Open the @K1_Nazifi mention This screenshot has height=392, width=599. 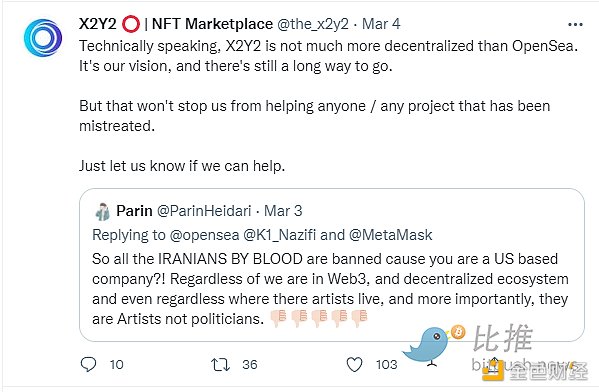click(x=279, y=235)
